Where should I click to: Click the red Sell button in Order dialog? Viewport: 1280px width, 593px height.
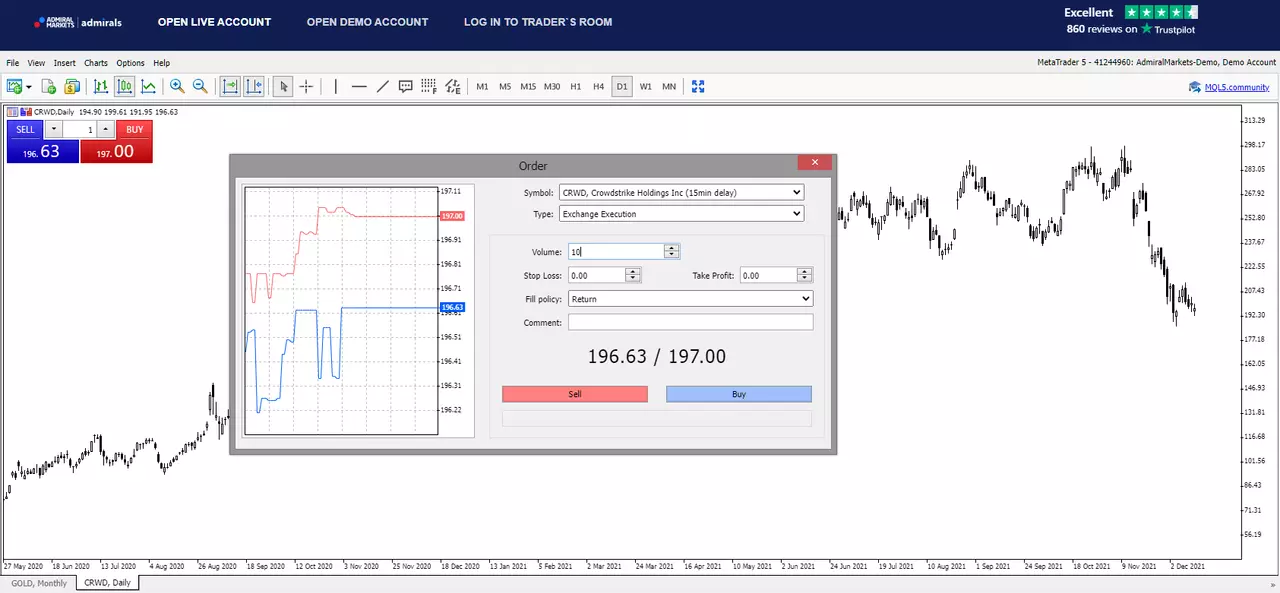575,394
